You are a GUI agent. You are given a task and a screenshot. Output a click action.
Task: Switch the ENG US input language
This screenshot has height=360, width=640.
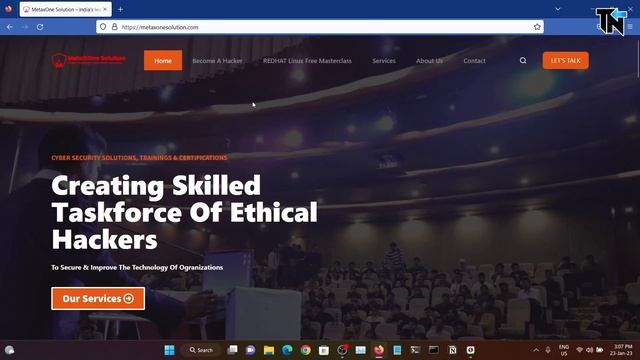(564, 350)
